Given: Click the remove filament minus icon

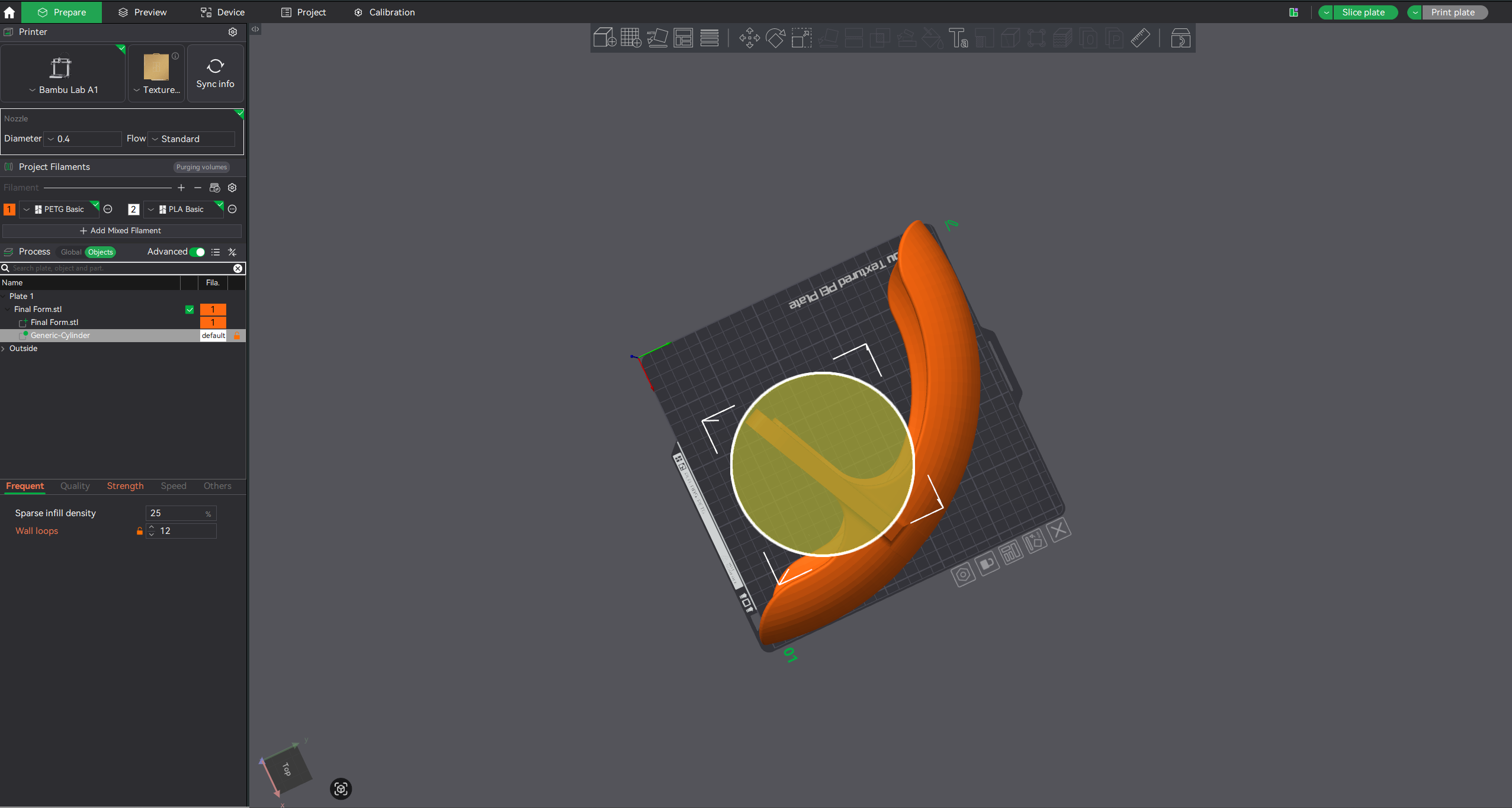Looking at the screenshot, I should (198, 188).
